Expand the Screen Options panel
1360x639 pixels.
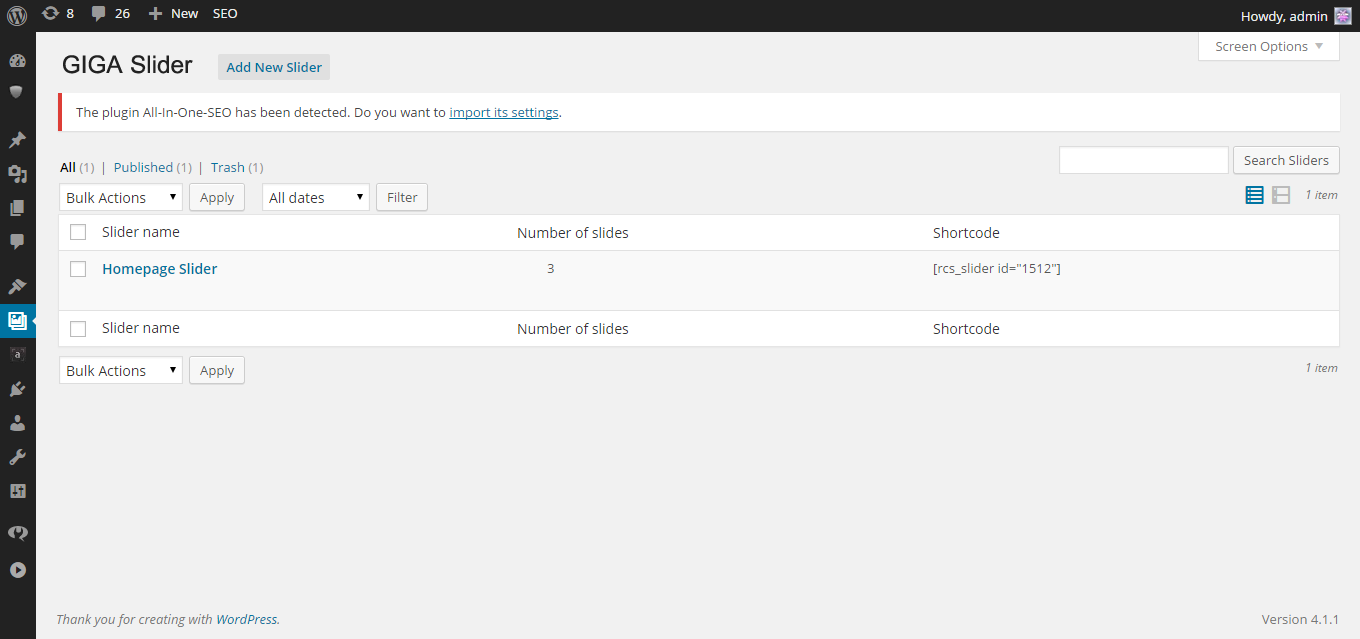coord(1268,46)
